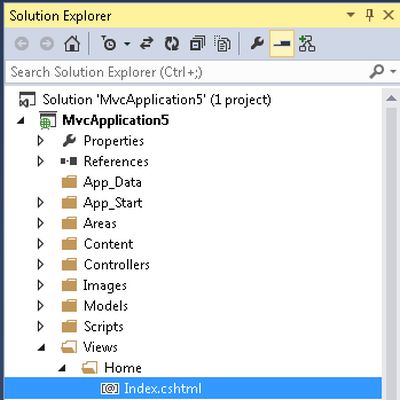Select the Models folder label
Screen dimensions: 400x400
tap(106, 306)
